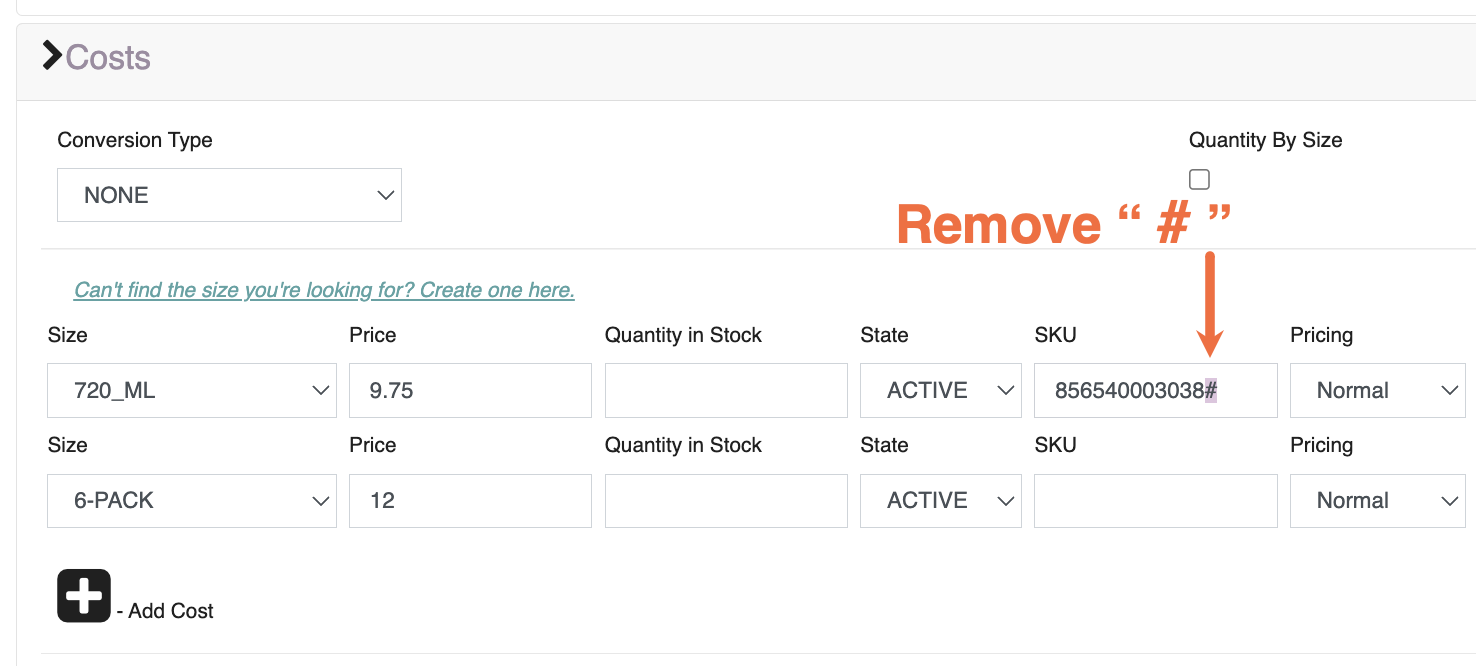Click the '- Add Cost' label text

165,611
